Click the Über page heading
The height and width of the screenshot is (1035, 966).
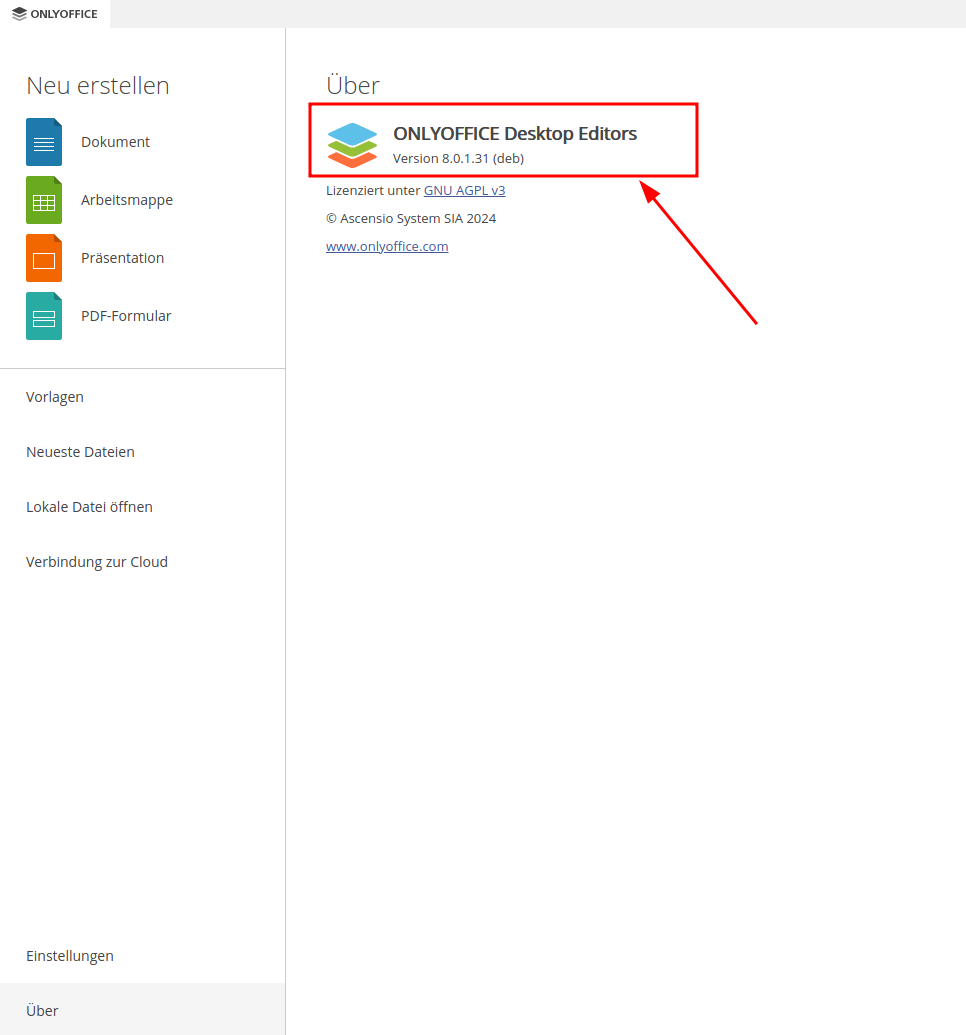coord(353,84)
